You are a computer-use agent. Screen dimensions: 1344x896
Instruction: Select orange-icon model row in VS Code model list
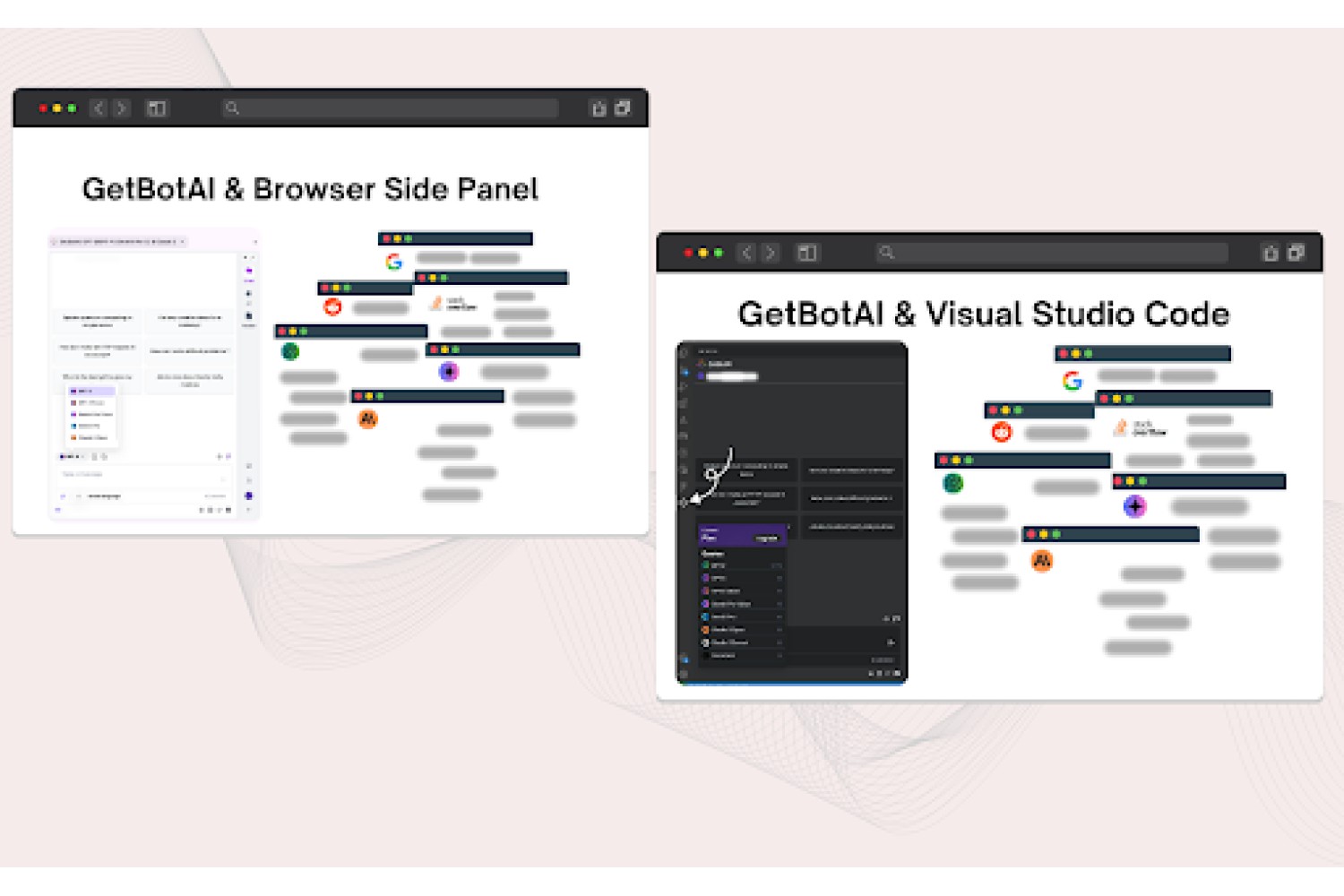click(x=742, y=630)
